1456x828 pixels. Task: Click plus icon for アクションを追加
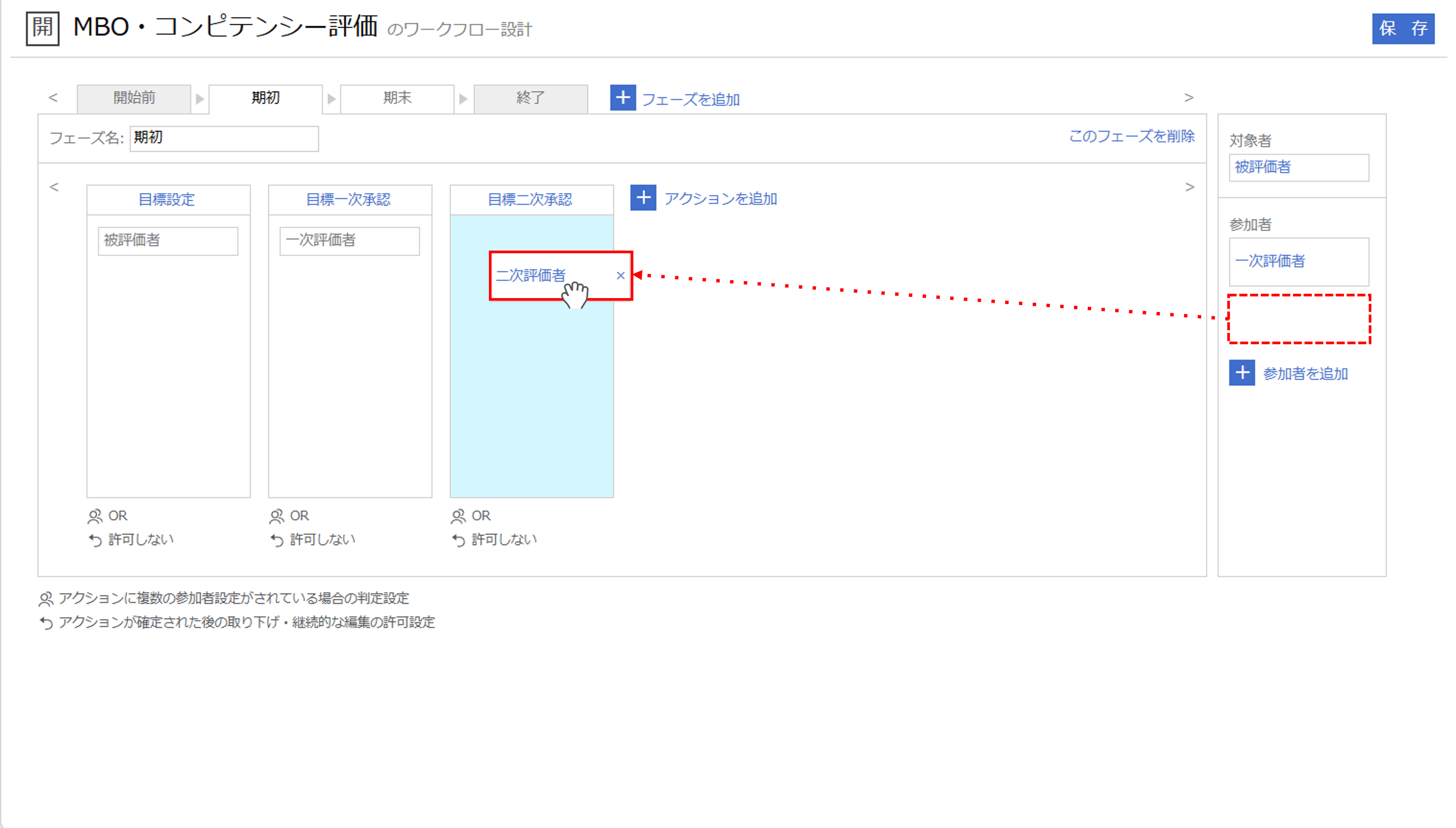pyautogui.click(x=643, y=197)
